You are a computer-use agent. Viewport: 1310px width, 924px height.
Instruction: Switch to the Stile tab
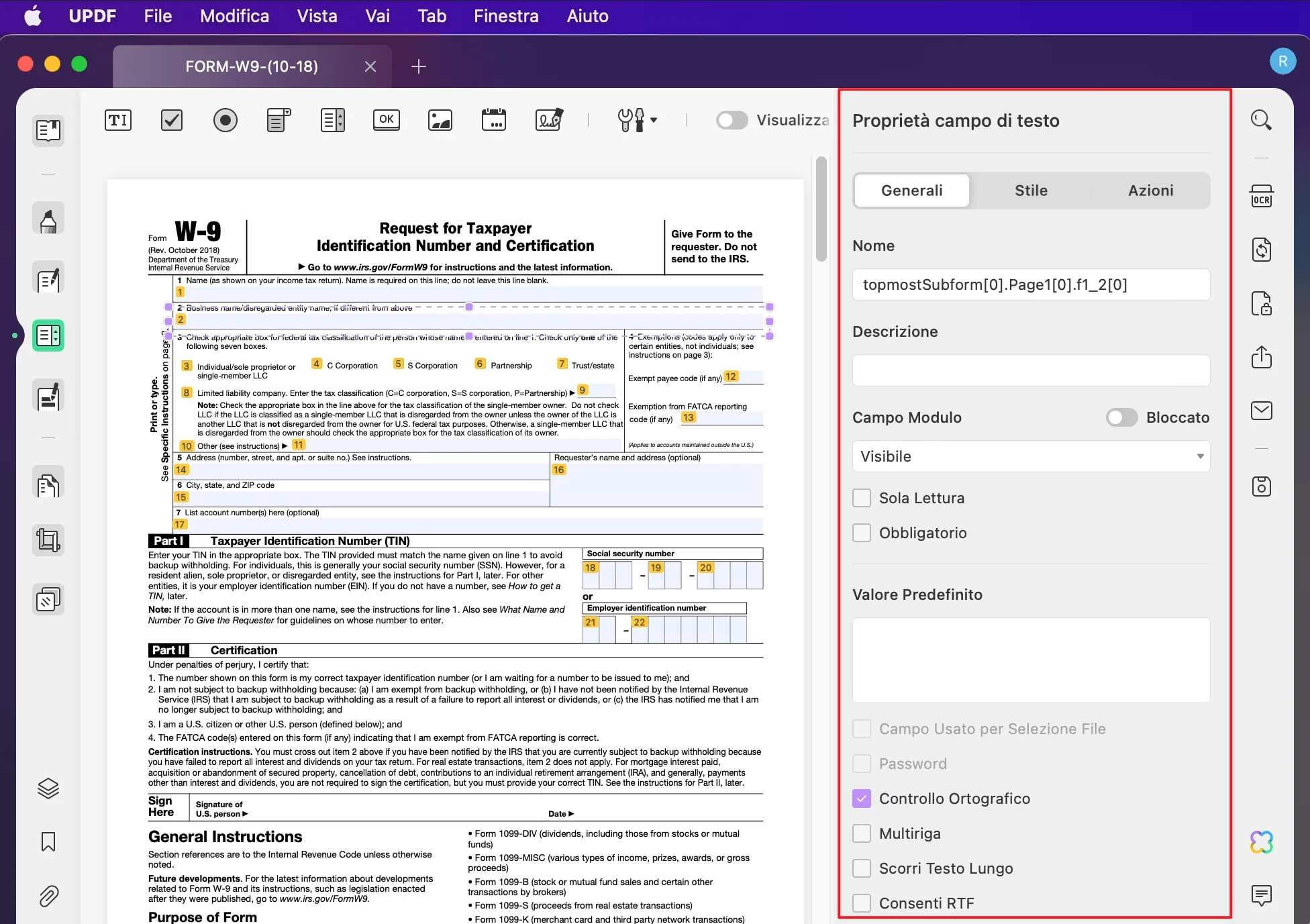[x=1031, y=191]
